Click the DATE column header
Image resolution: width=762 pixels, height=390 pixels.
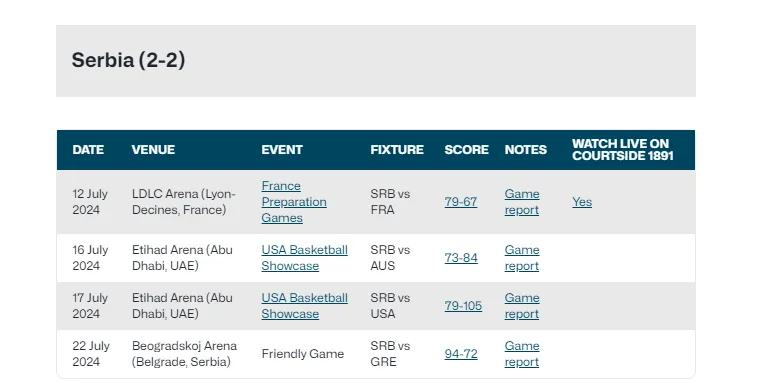pos(88,150)
